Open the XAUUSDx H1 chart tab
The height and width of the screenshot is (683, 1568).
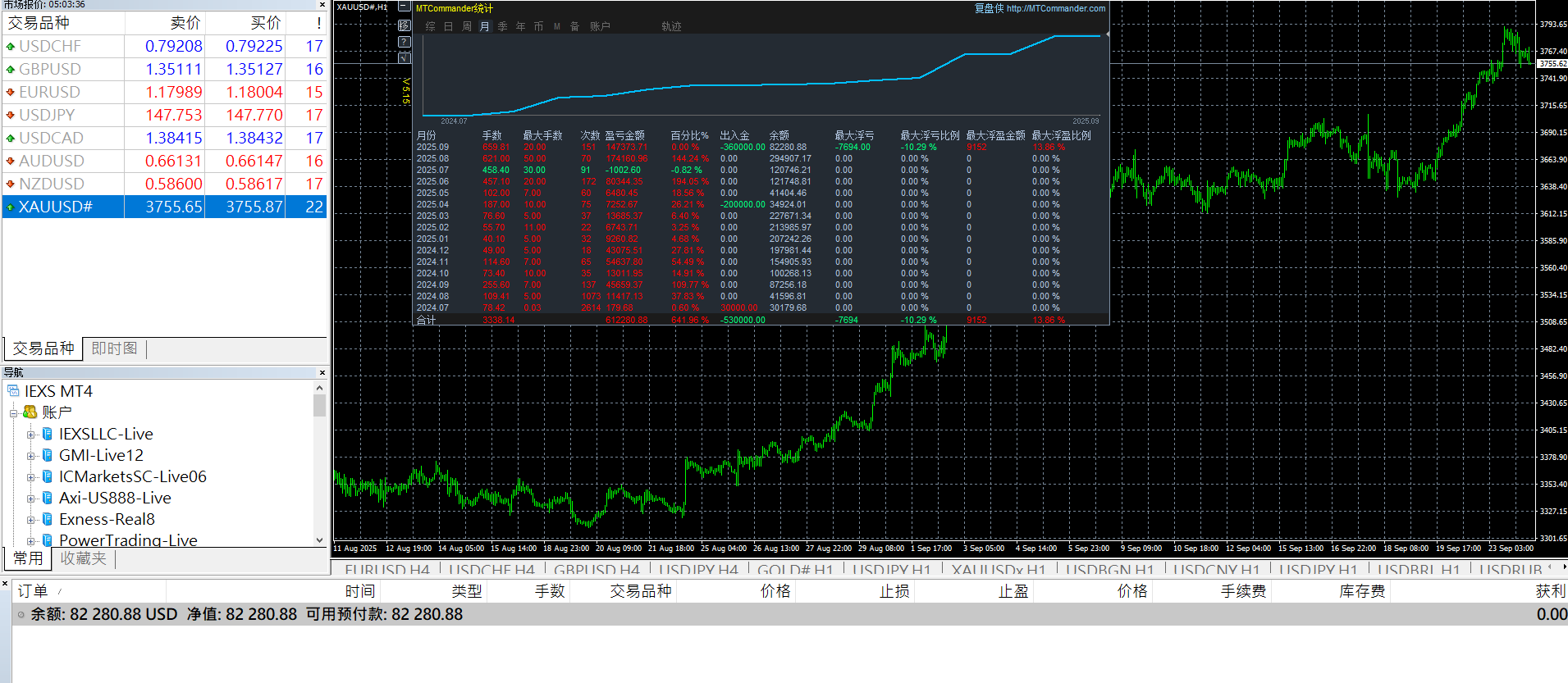click(999, 570)
